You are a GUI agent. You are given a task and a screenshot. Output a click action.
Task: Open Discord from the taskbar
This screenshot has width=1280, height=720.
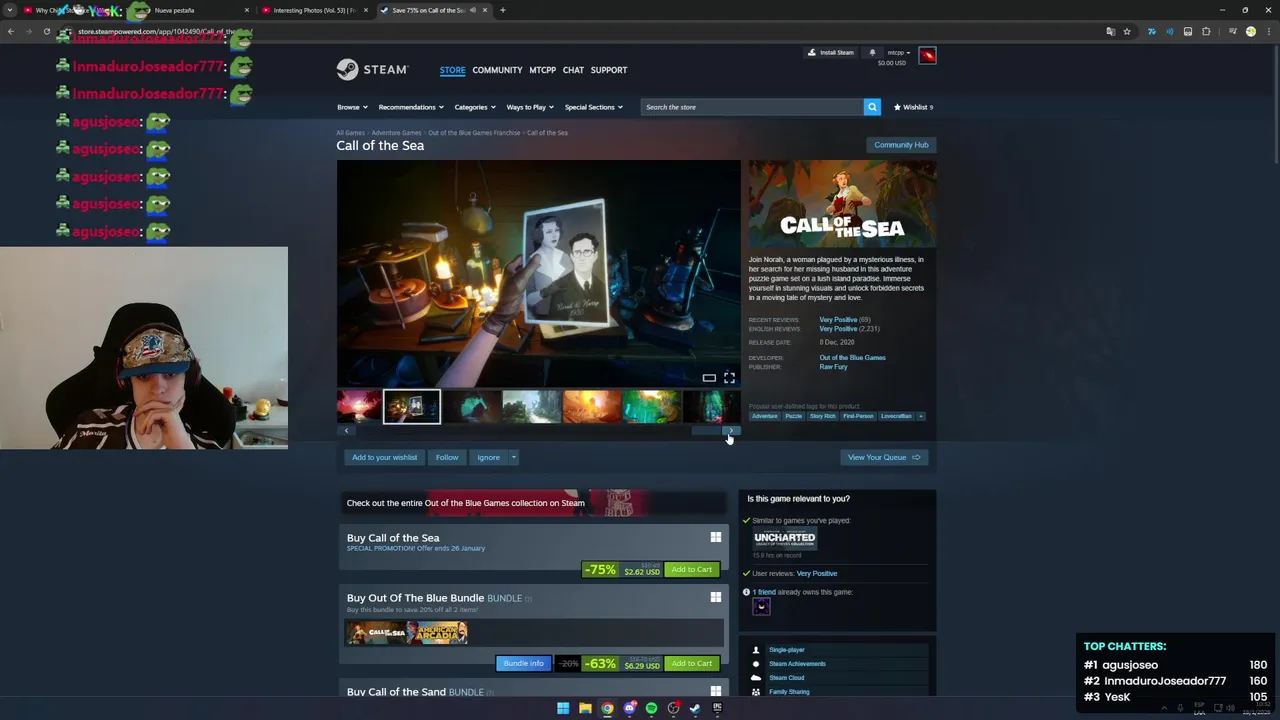[x=629, y=708]
